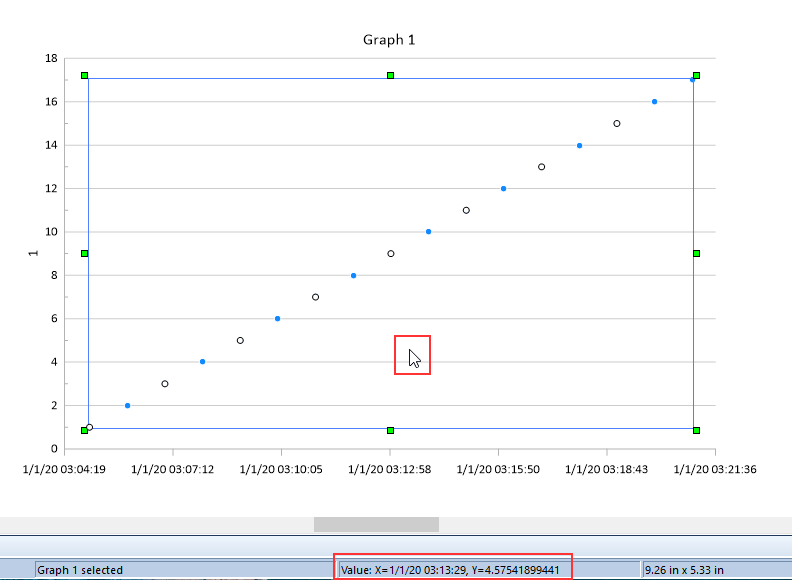The image size is (792, 580).
Task: Click the bottom-left green selection handle
Action: (x=85, y=430)
